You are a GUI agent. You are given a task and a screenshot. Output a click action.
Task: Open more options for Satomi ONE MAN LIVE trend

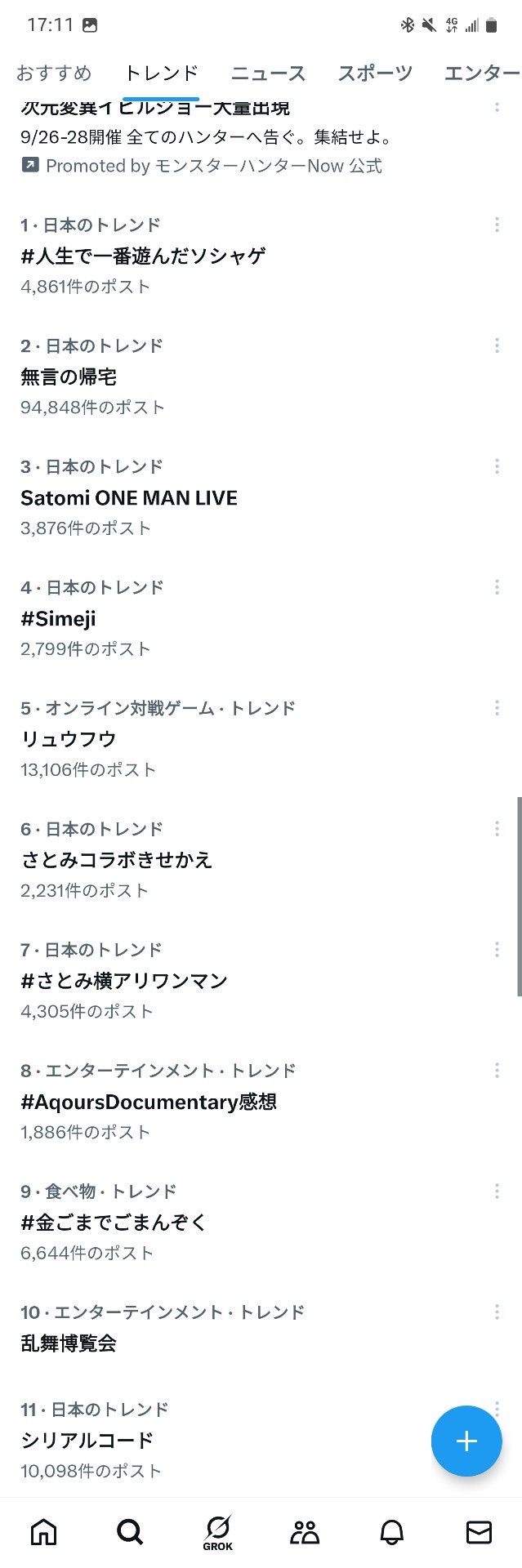[497, 466]
